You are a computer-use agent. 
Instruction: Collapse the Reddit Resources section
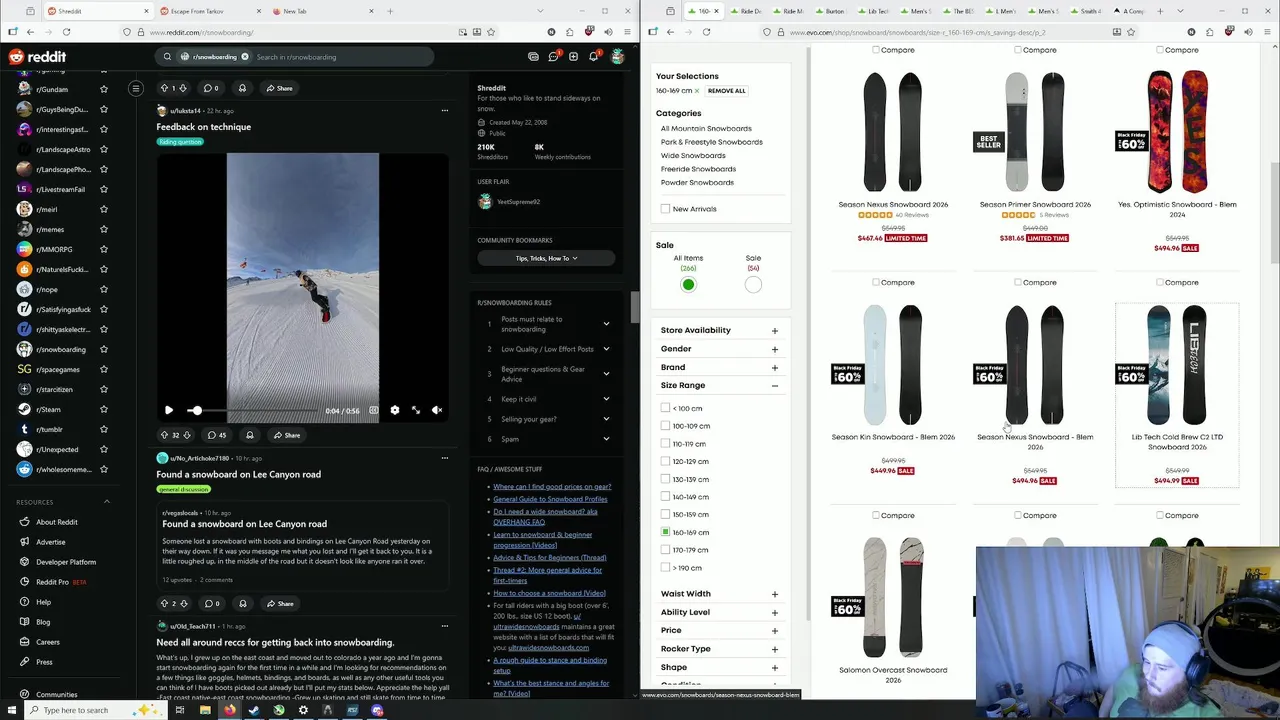click(107, 502)
